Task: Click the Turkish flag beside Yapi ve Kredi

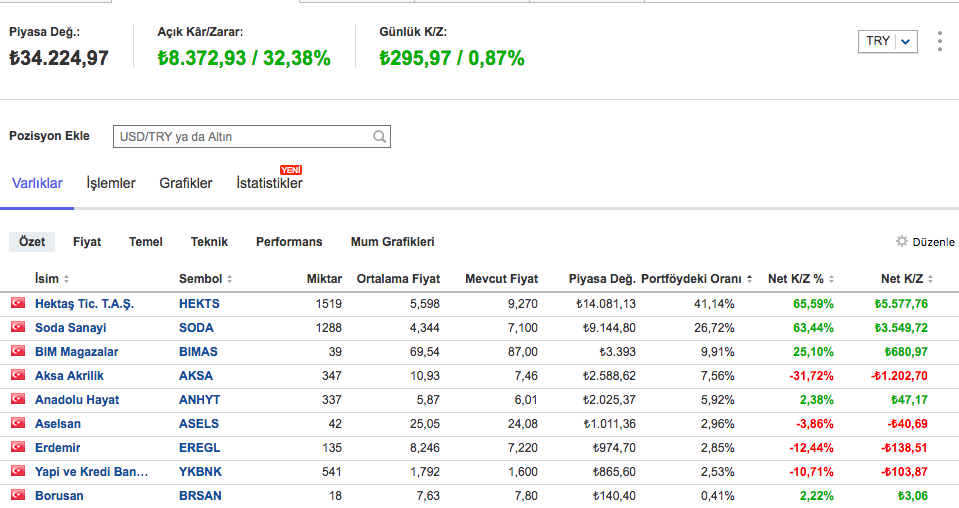Action: pyautogui.click(x=18, y=470)
